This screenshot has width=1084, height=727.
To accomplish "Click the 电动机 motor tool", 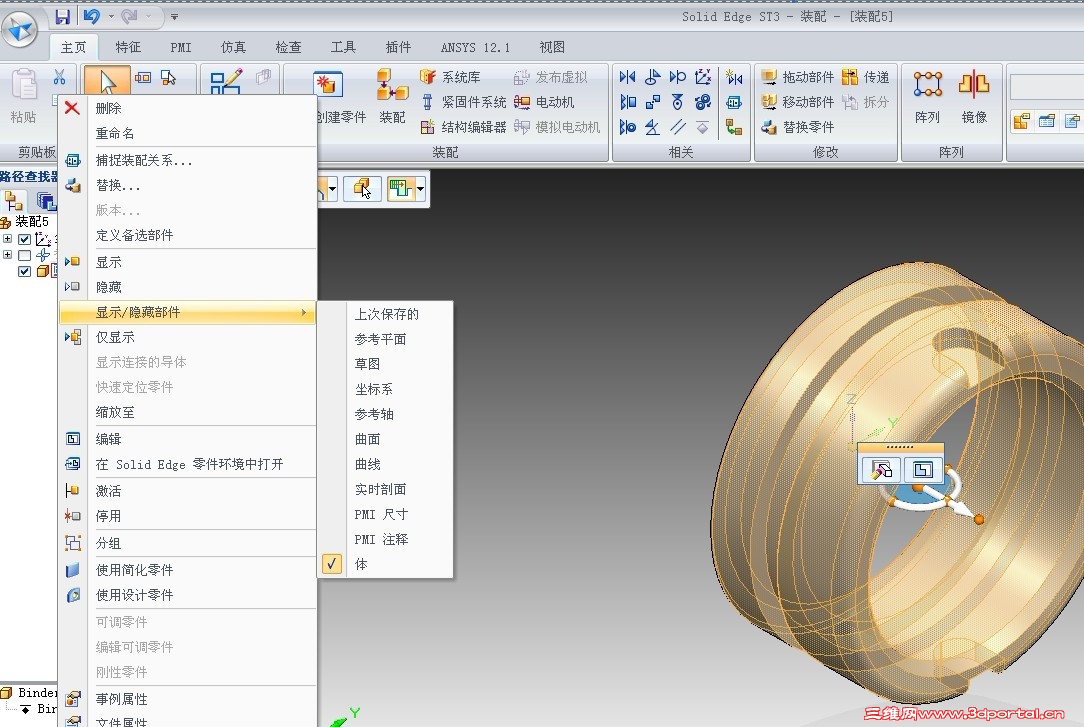I will [544, 102].
